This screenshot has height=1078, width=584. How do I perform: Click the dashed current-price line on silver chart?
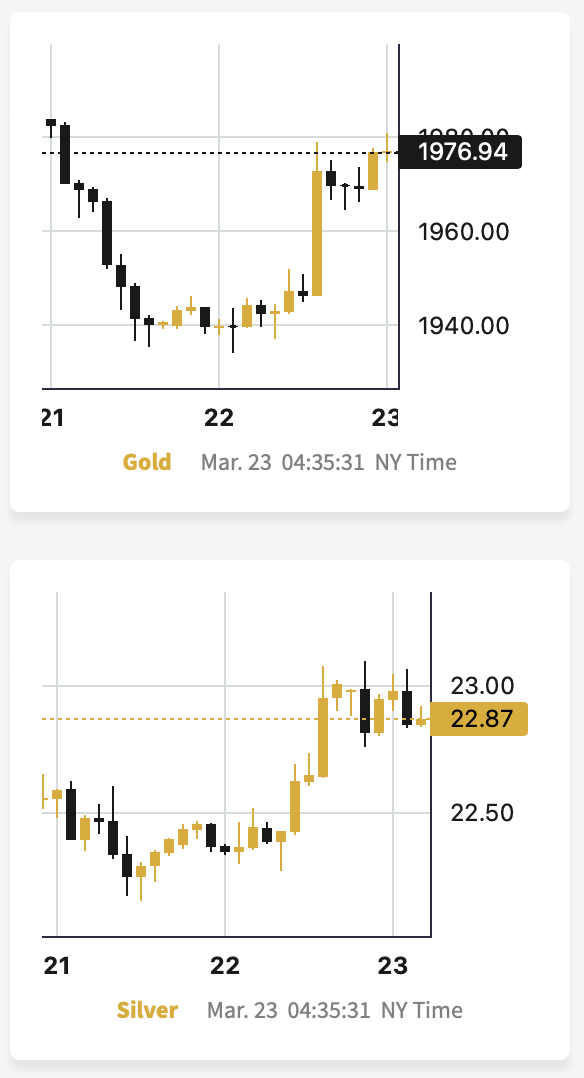(x=235, y=719)
